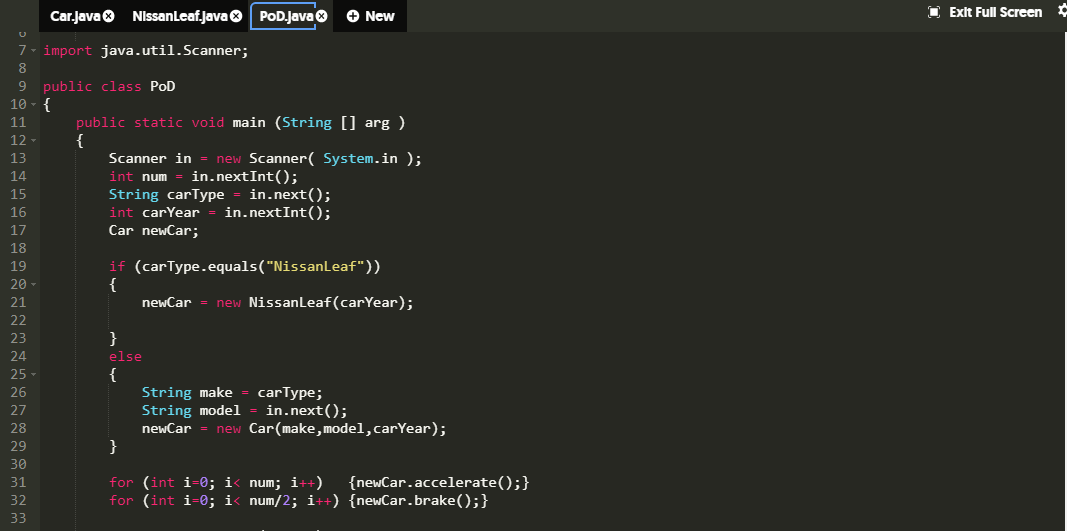Click the full screen square icon
Viewport: 1067px width, 531px height.
pos(934,12)
